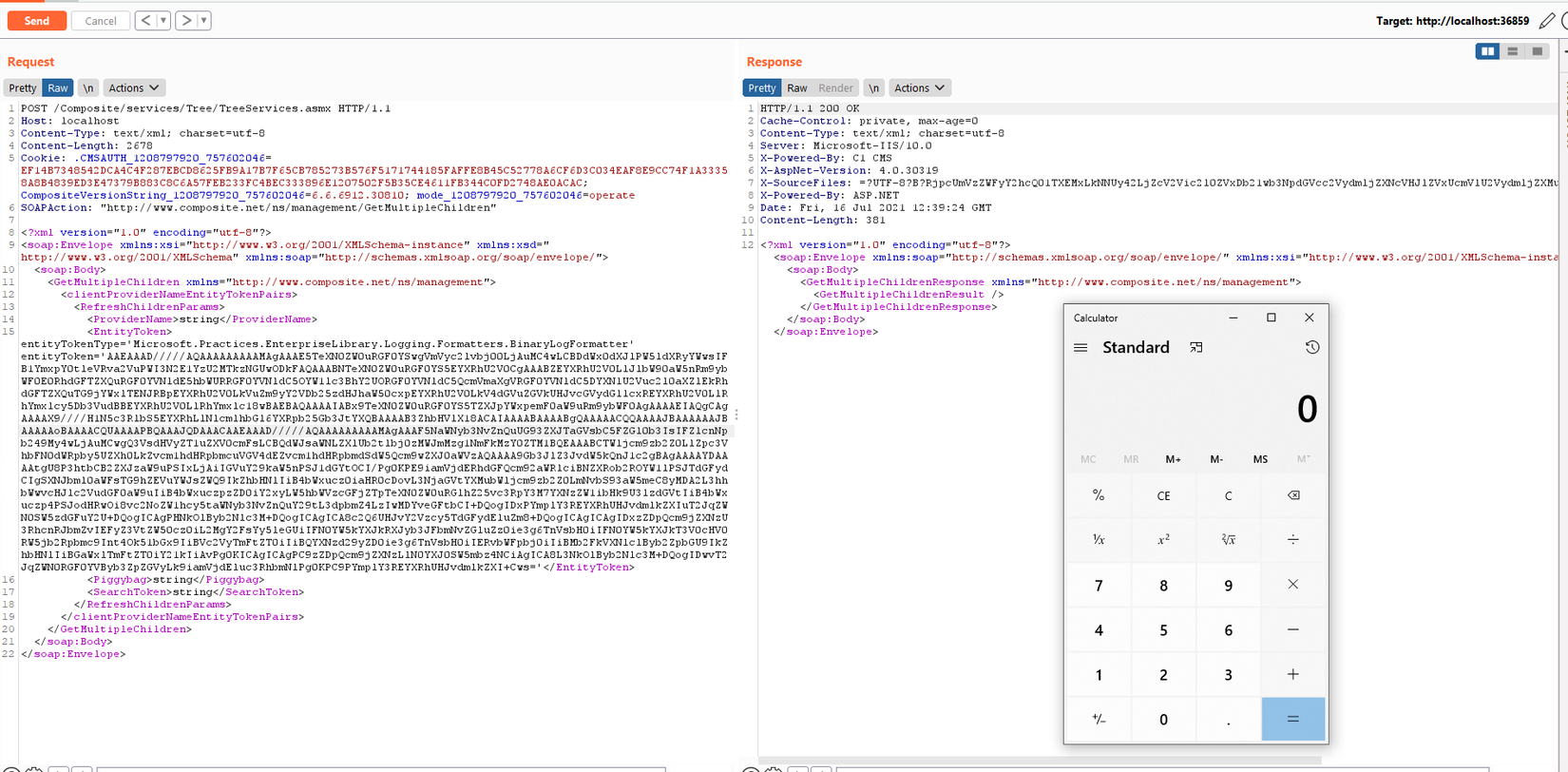Click the Calculator 5 key
This screenshot has height=772, width=1568.
point(1163,629)
